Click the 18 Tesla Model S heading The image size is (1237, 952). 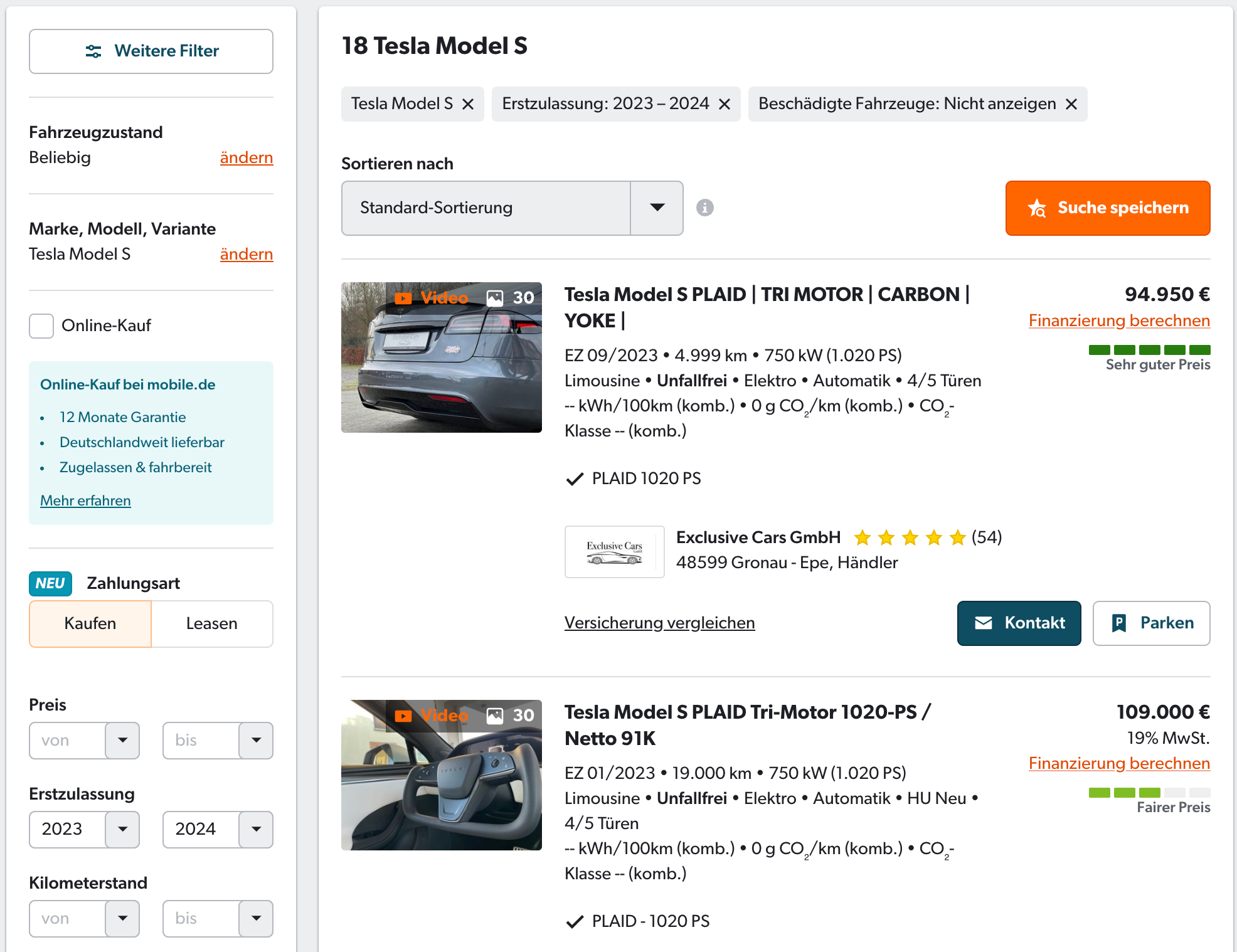pyautogui.click(x=435, y=46)
